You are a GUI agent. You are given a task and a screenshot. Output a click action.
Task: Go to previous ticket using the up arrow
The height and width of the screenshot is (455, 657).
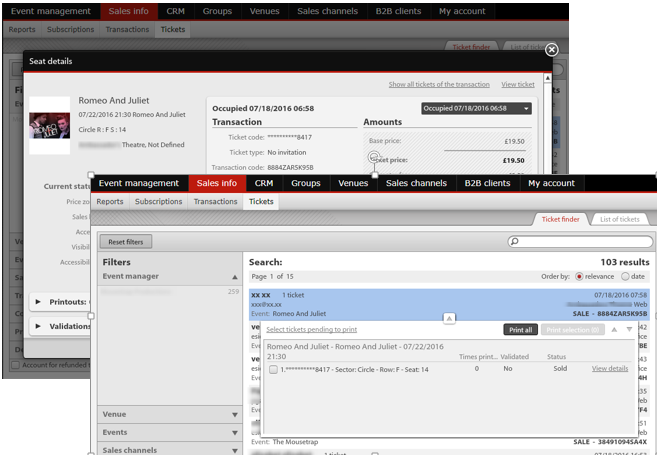click(614, 330)
